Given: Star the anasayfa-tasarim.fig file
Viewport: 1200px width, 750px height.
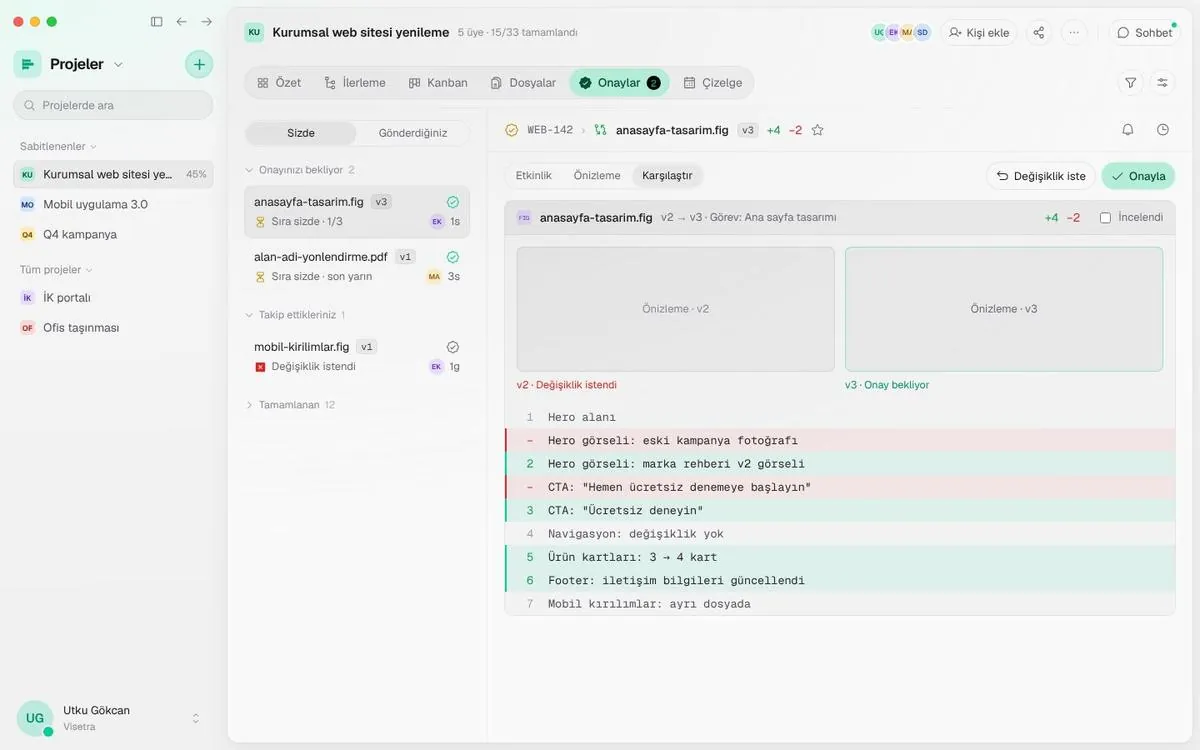Looking at the screenshot, I should [x=817, y=130].
